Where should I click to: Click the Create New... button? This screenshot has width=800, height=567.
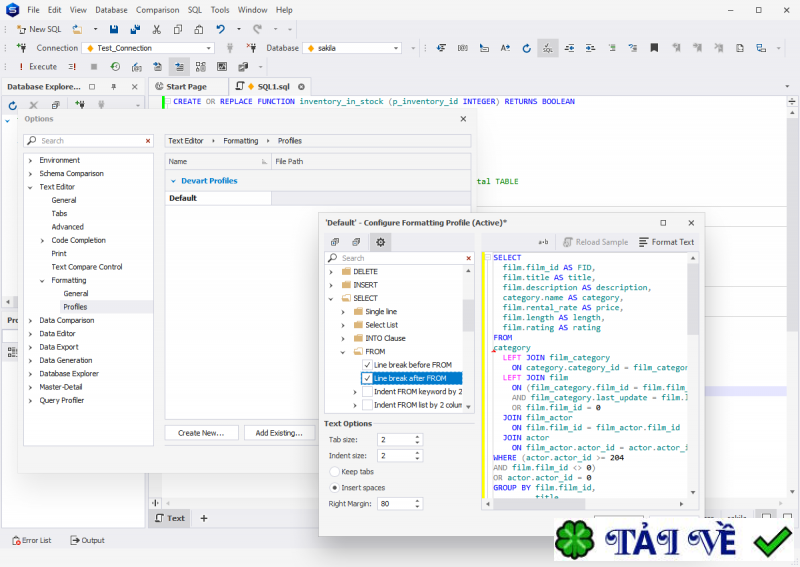[x=201, y=433]
